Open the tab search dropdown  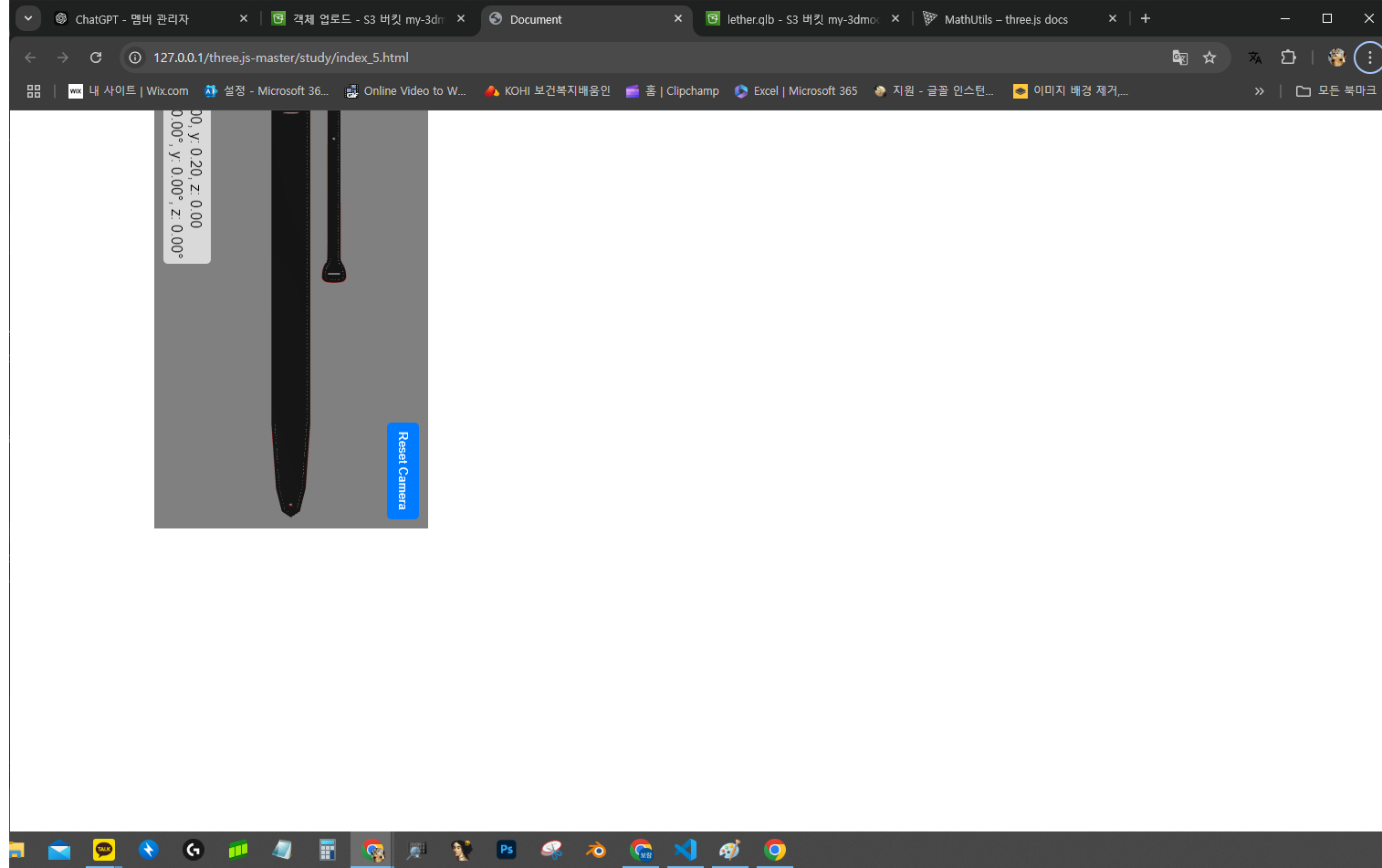pos(28,18)
